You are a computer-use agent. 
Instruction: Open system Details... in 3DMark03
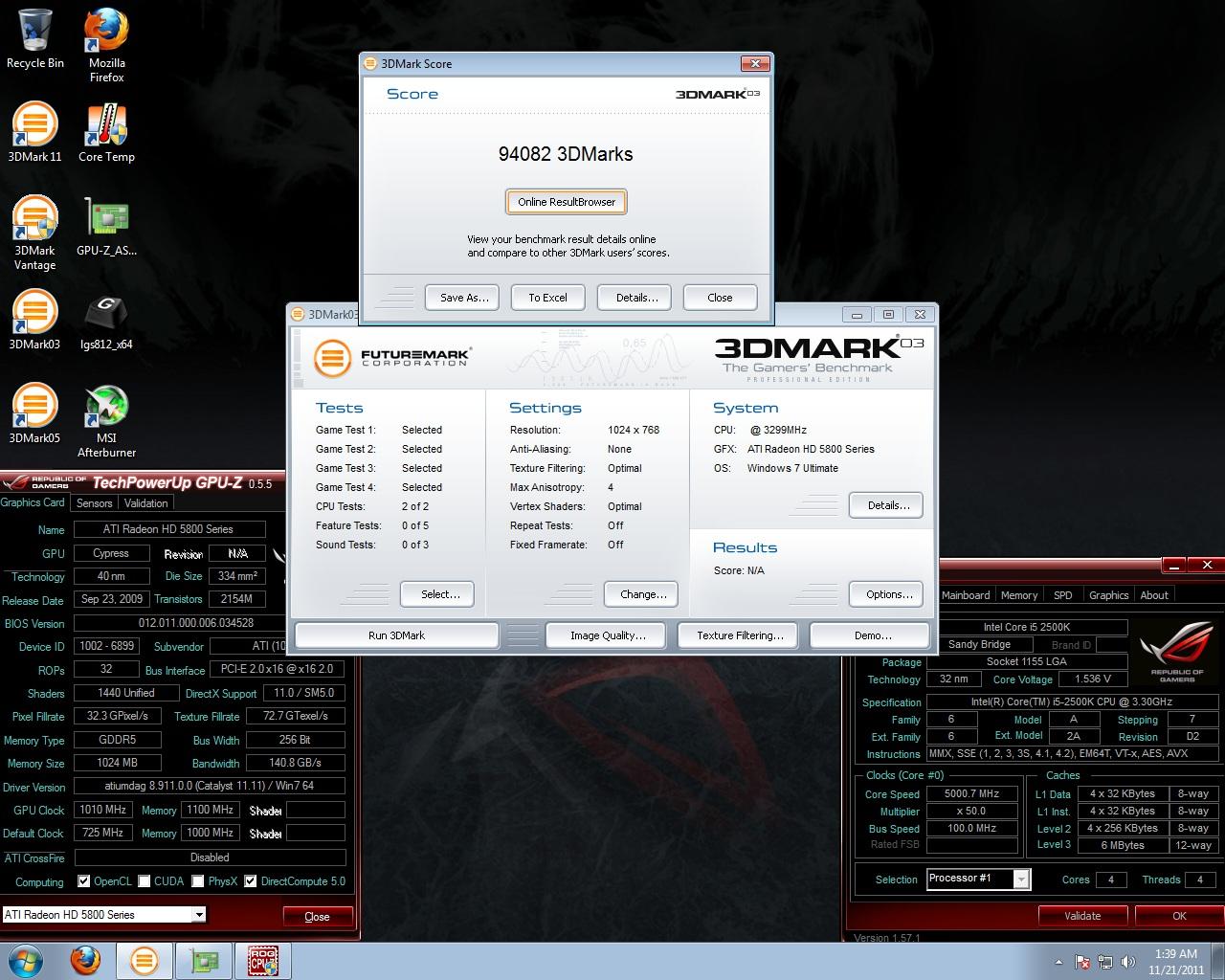[x=888, y=505]
